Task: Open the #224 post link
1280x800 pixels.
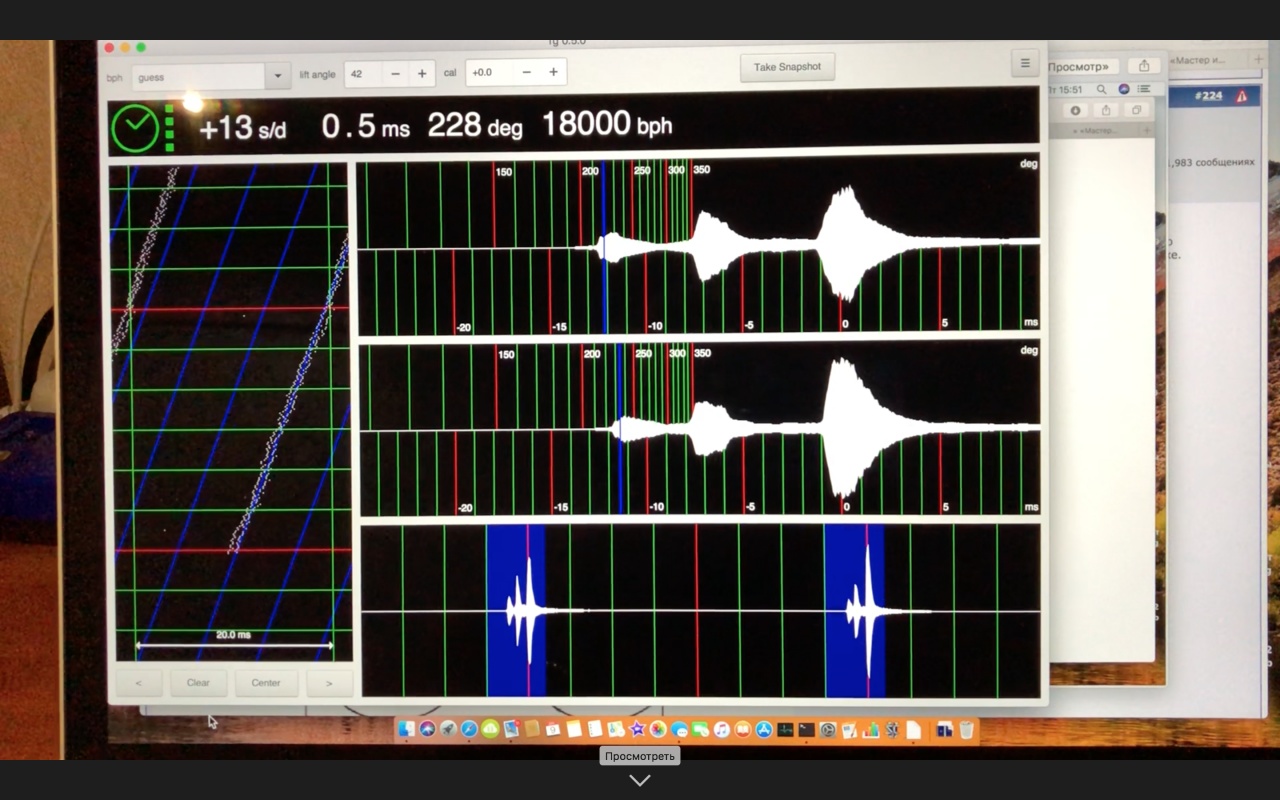Action: [1209, 96]
